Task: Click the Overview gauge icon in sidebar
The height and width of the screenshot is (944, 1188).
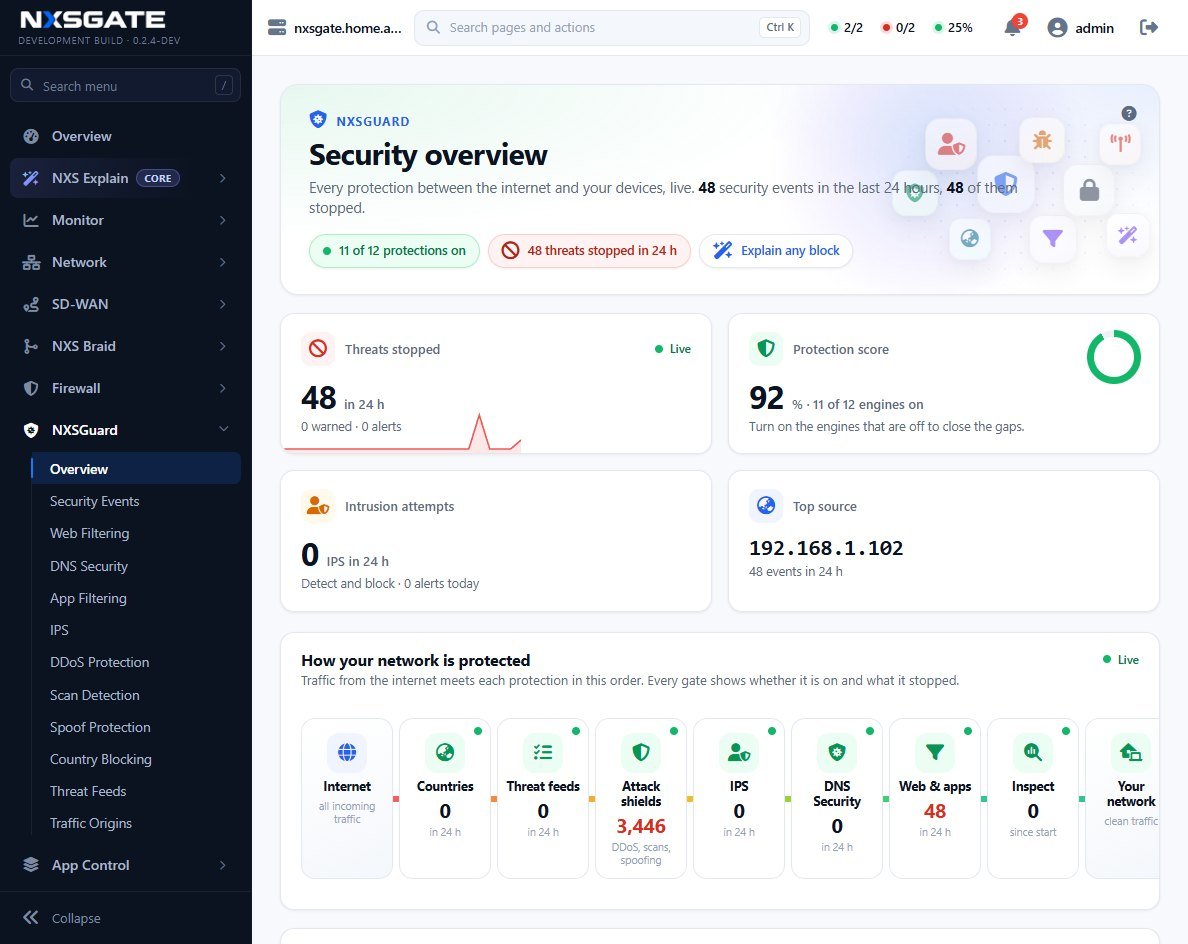Action: (31, 136)
